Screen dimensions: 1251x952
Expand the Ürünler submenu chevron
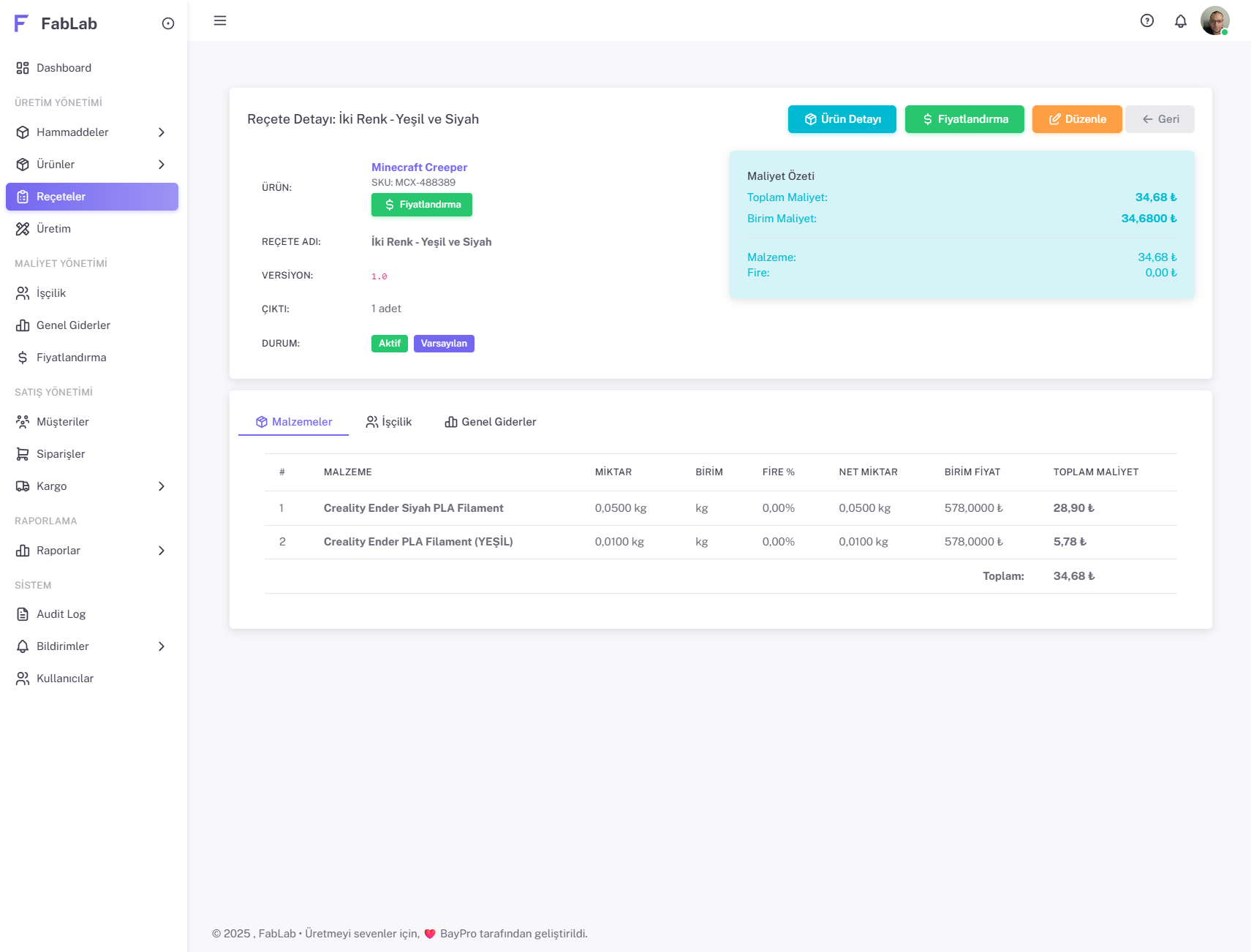[x=162, y=165]
